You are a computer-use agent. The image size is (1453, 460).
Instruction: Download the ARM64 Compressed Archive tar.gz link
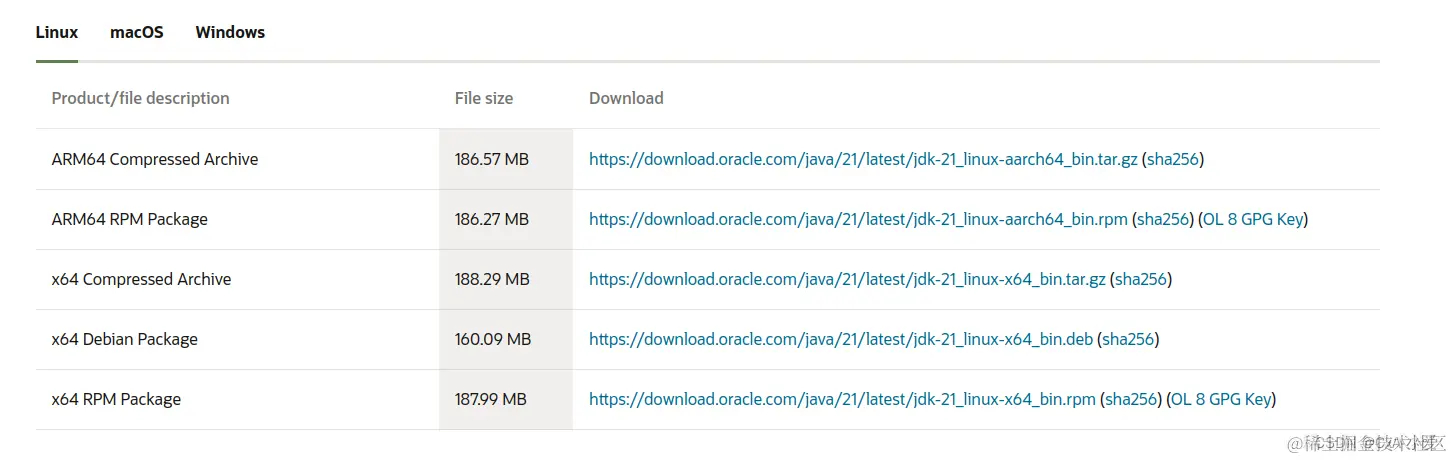(863, 159)
